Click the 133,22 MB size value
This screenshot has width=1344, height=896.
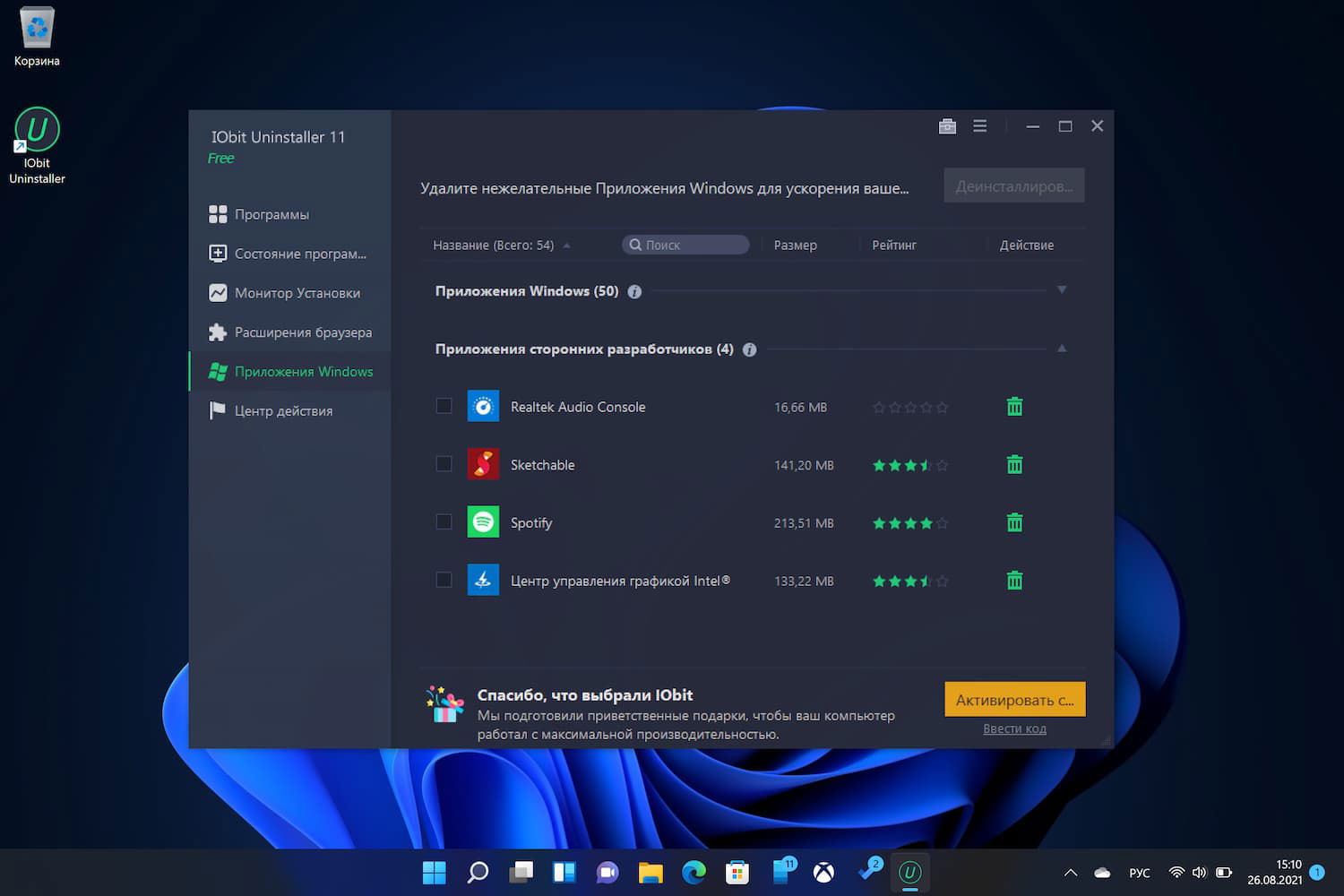coord(804,582)
